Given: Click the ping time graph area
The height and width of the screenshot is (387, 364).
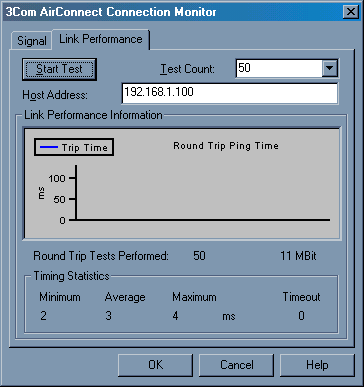Looking at the screenshot, I should [x=182, y=183].
